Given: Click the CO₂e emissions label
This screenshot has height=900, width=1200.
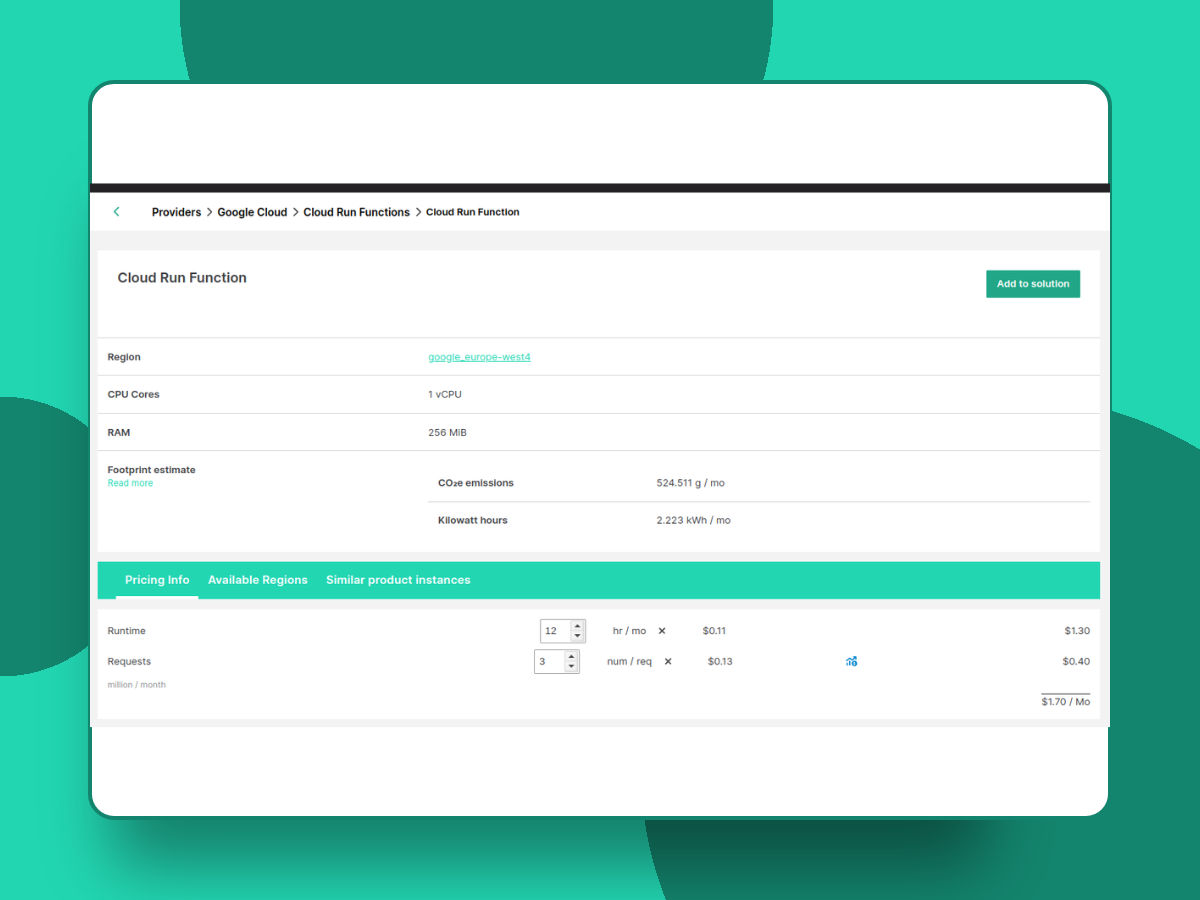Looking at the screenshot, I should [x=476, y=483].
